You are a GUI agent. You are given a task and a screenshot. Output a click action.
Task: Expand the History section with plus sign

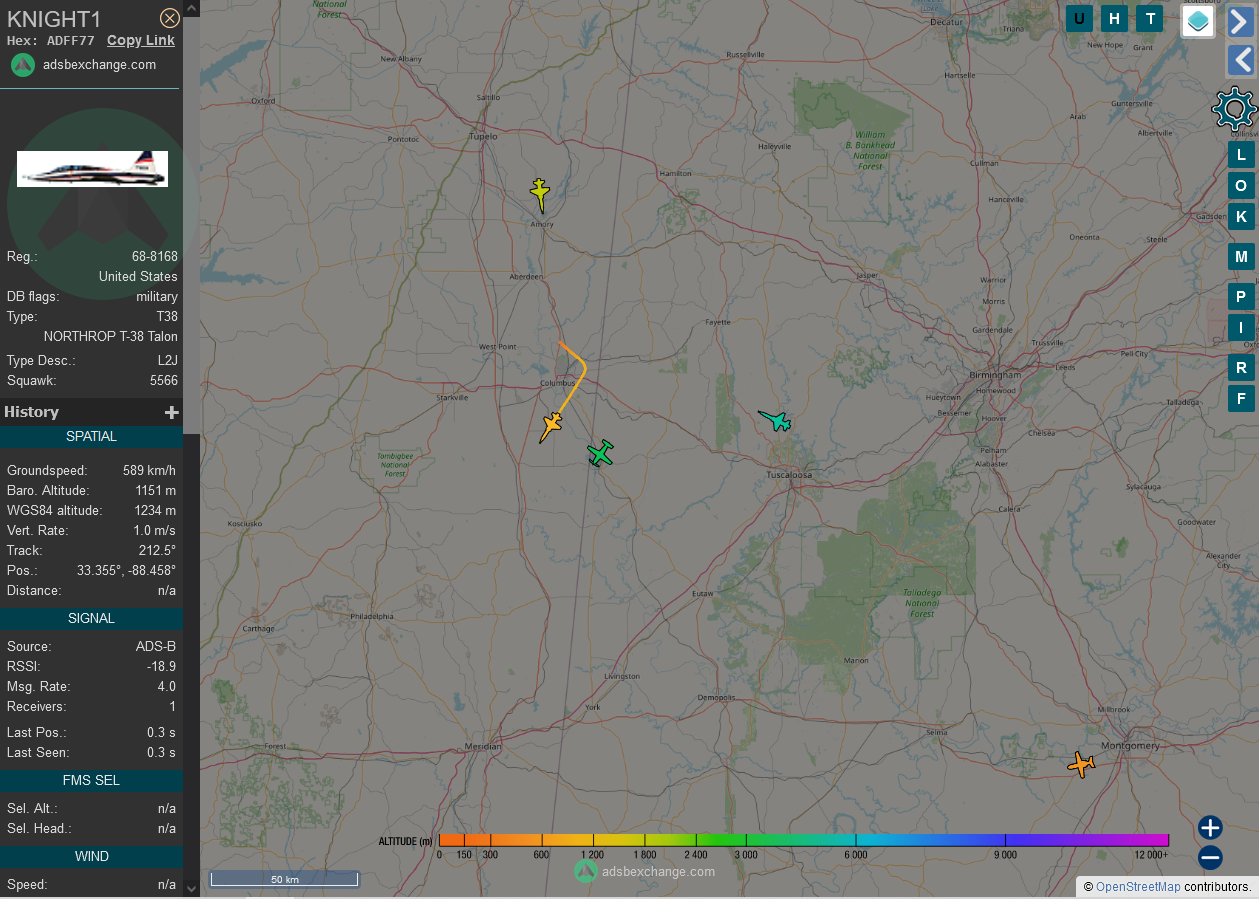coord(171,412)
